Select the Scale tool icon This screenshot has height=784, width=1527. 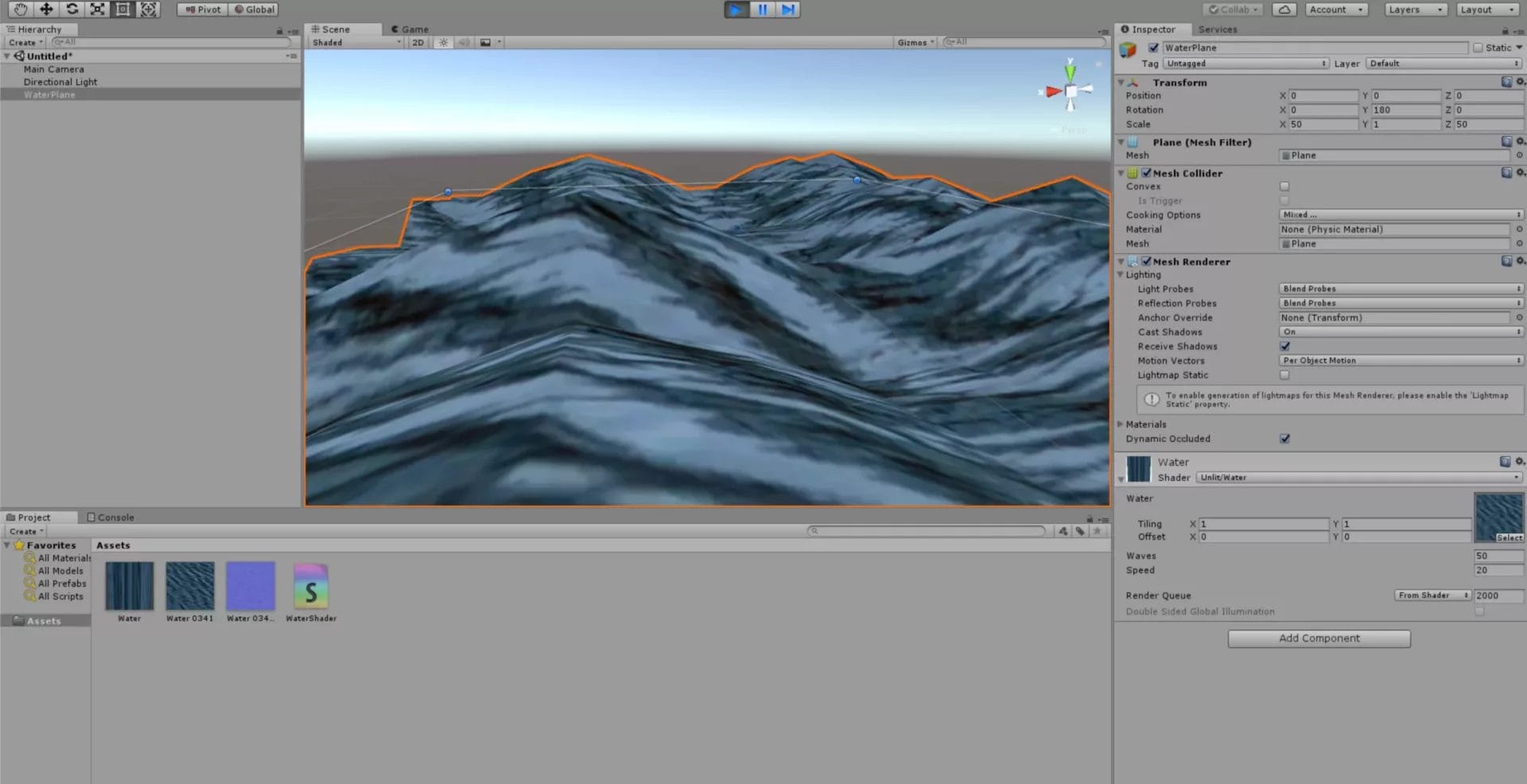(x=97, y=10)
